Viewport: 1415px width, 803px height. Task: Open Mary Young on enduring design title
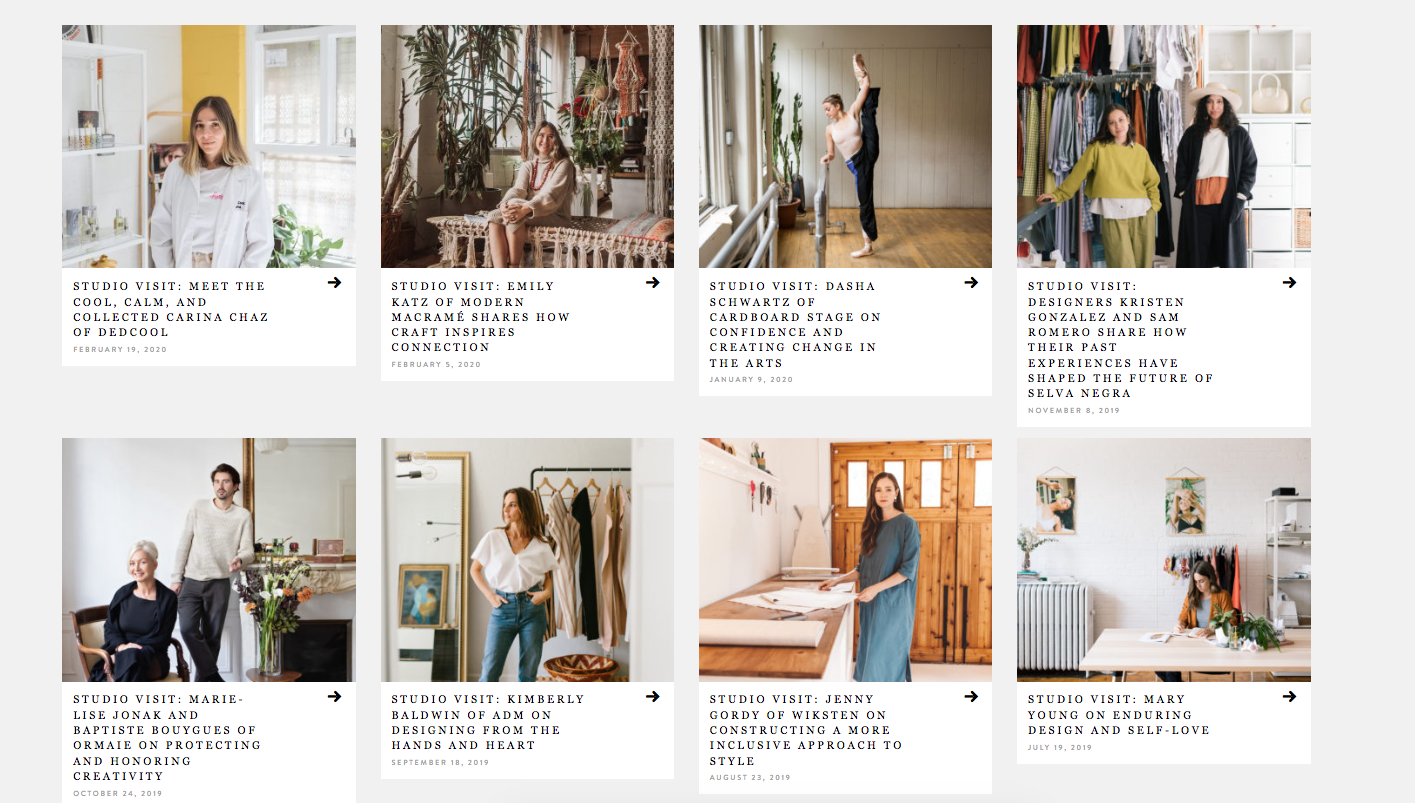(x=1118, y=715)
